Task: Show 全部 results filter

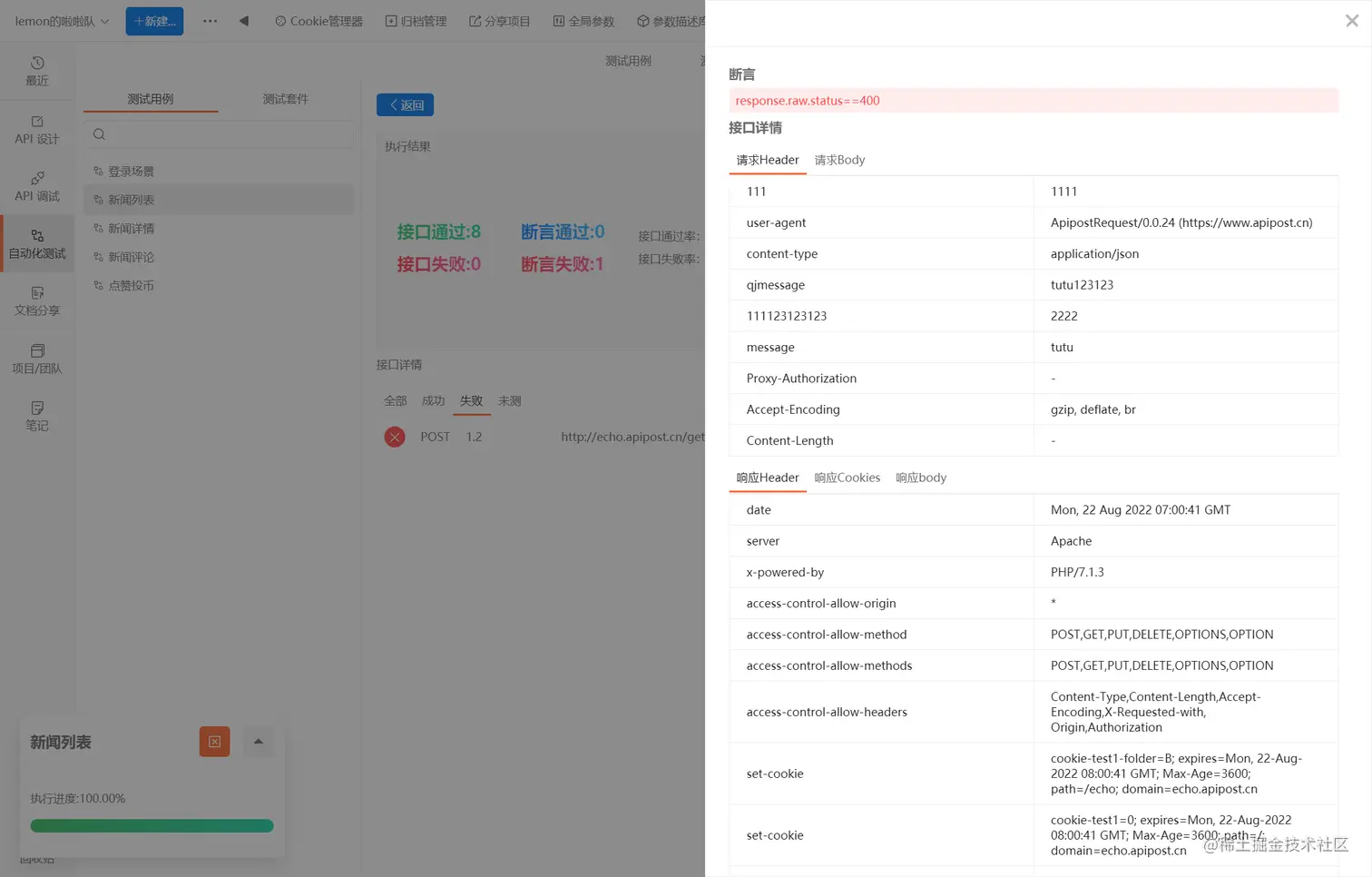Action: coord(396,400)
